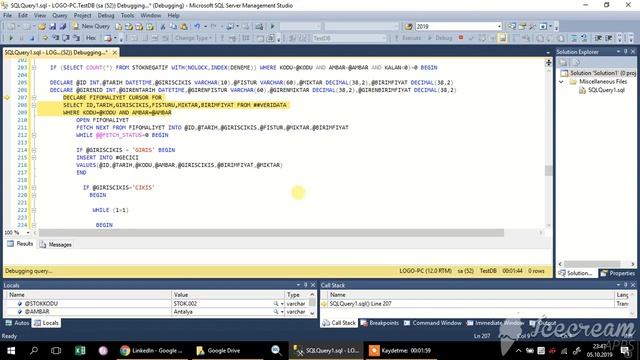Screen dimensions: 640x360
Task: Select SQLQuery1.sql document tab
Action: coord(56,53)
